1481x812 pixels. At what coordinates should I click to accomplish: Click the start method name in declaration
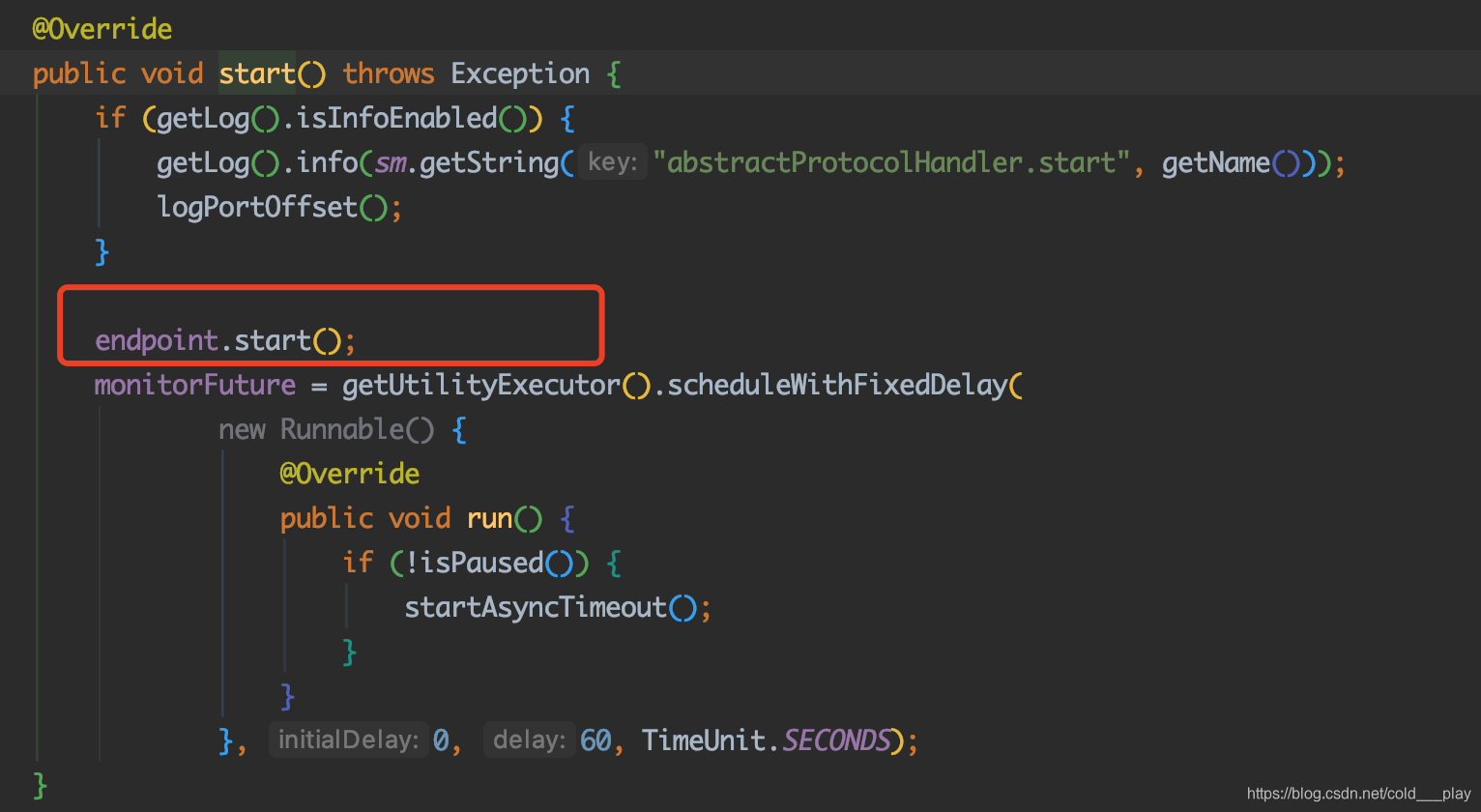click(x=257, y=73)
